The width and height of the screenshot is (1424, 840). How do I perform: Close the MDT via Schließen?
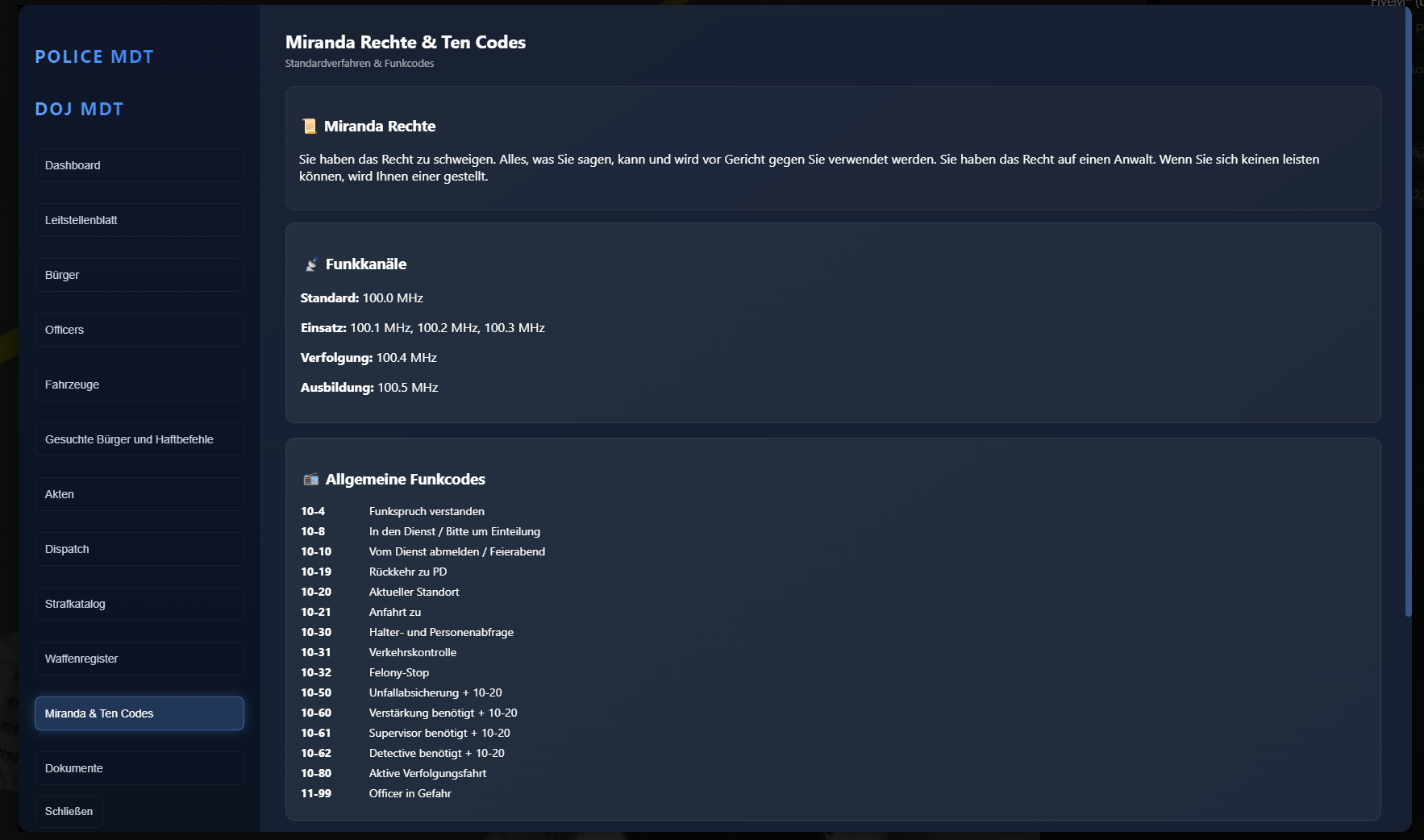[69, 811]
